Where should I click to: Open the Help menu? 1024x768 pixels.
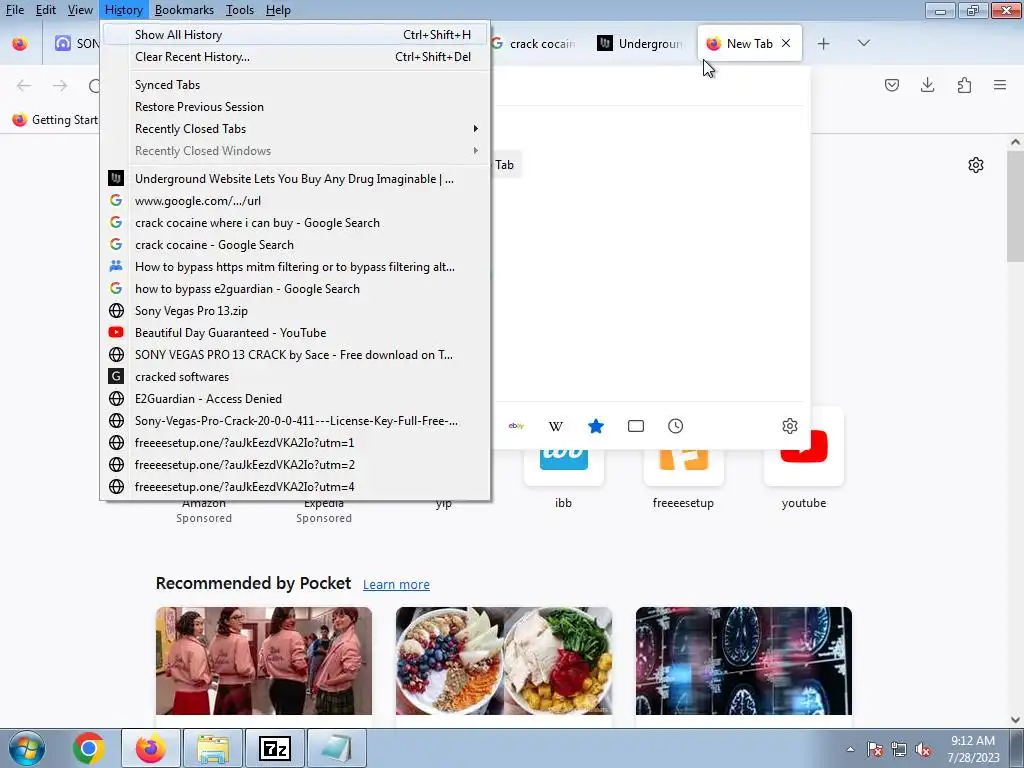click(x=278, y=10)
